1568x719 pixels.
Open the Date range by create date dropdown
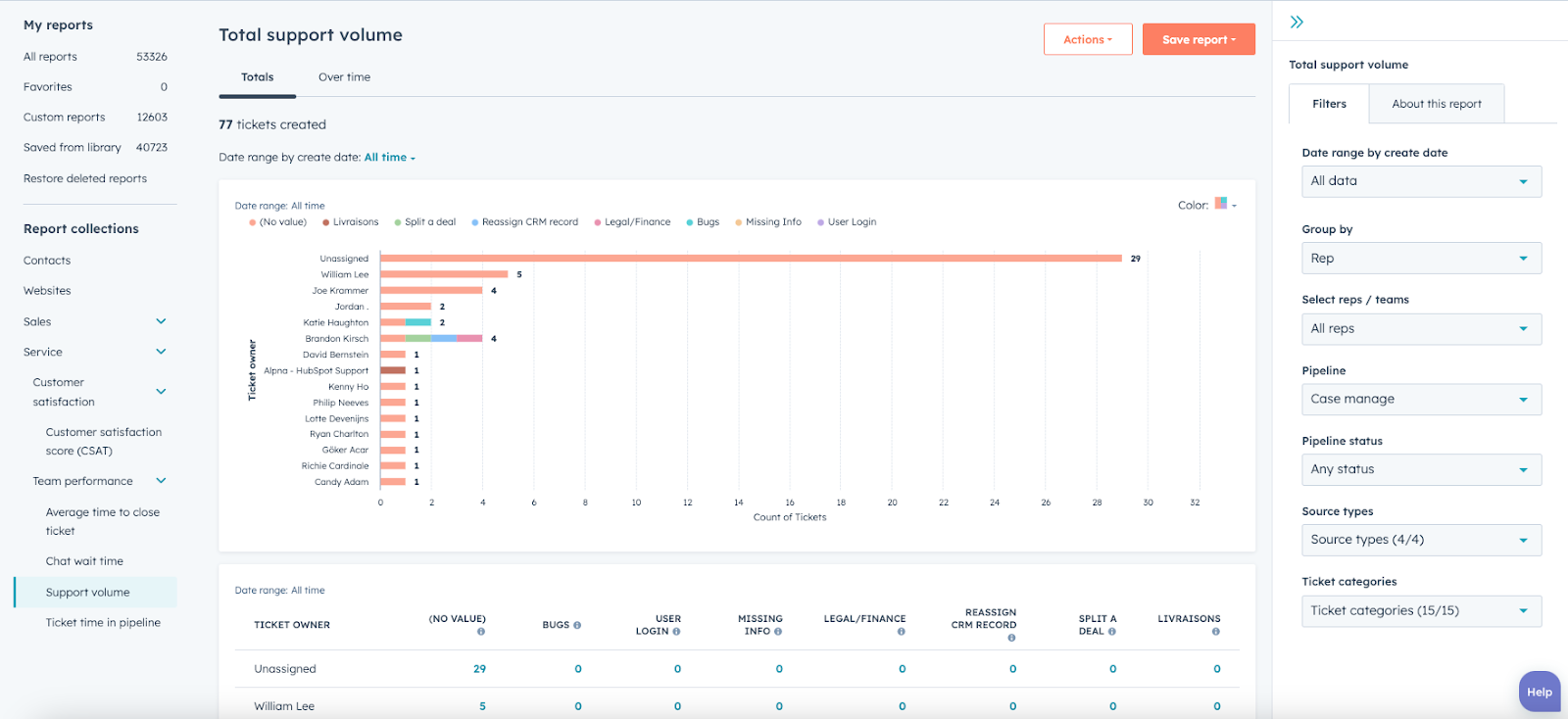(1421, 181)
